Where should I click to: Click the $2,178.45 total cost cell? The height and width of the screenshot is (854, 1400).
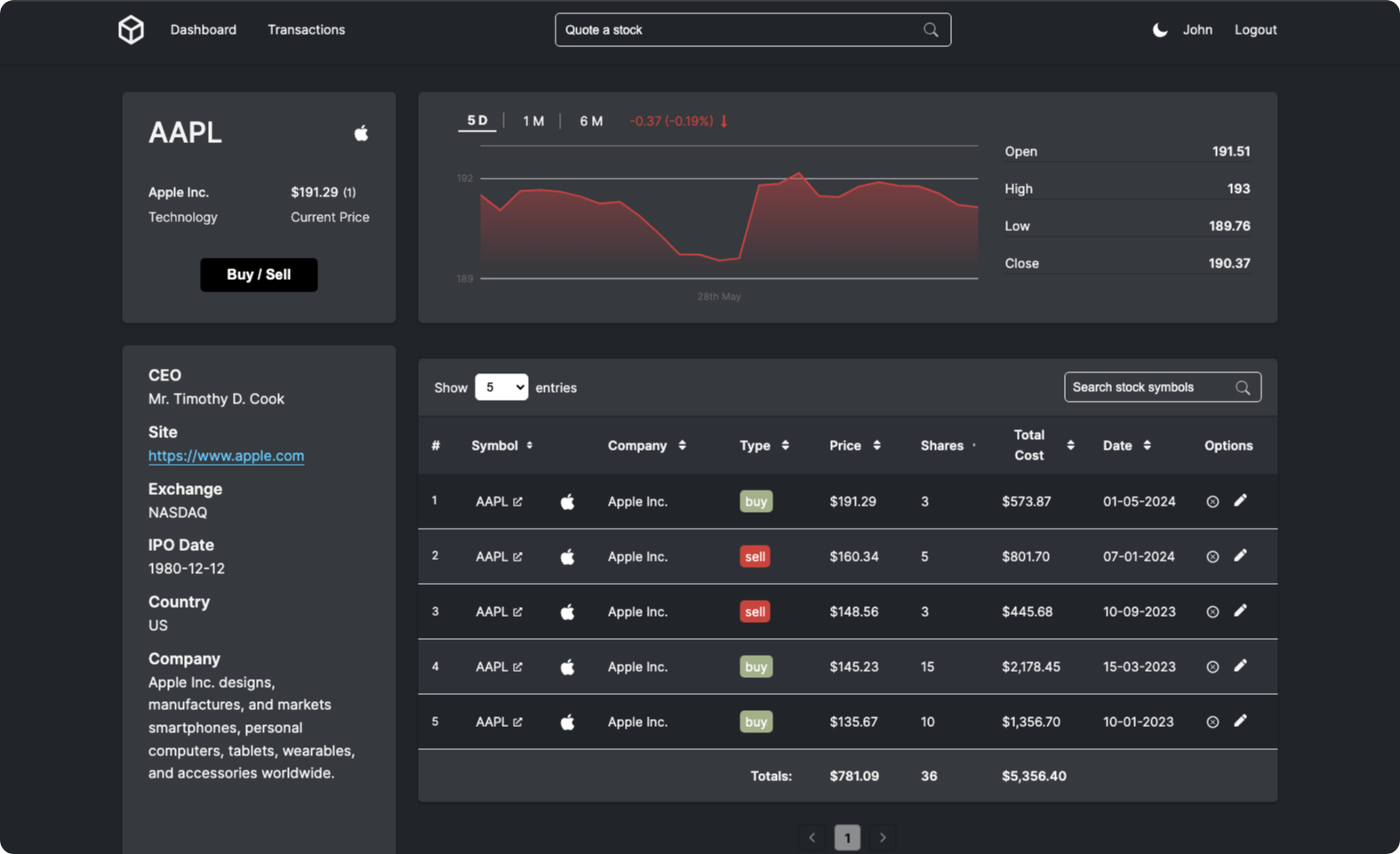(x=1031, y=666)
